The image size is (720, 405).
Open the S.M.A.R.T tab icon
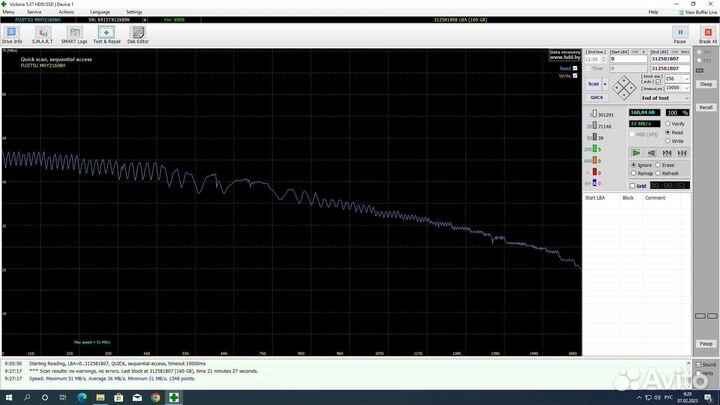point(43,35)
